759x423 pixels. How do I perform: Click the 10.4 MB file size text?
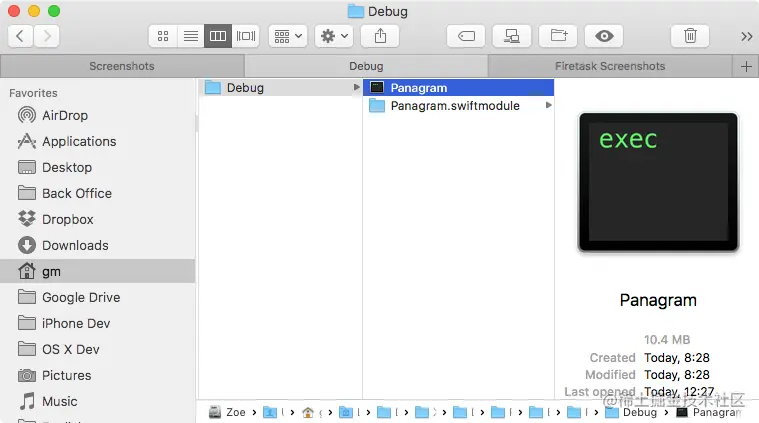[667, 340]
